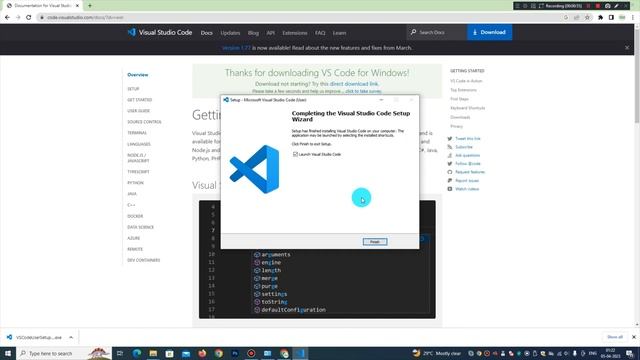Expand the JAVA sidebar section
Screen dimensions: 640x360
pyautogui.click(x=132, y=194)
